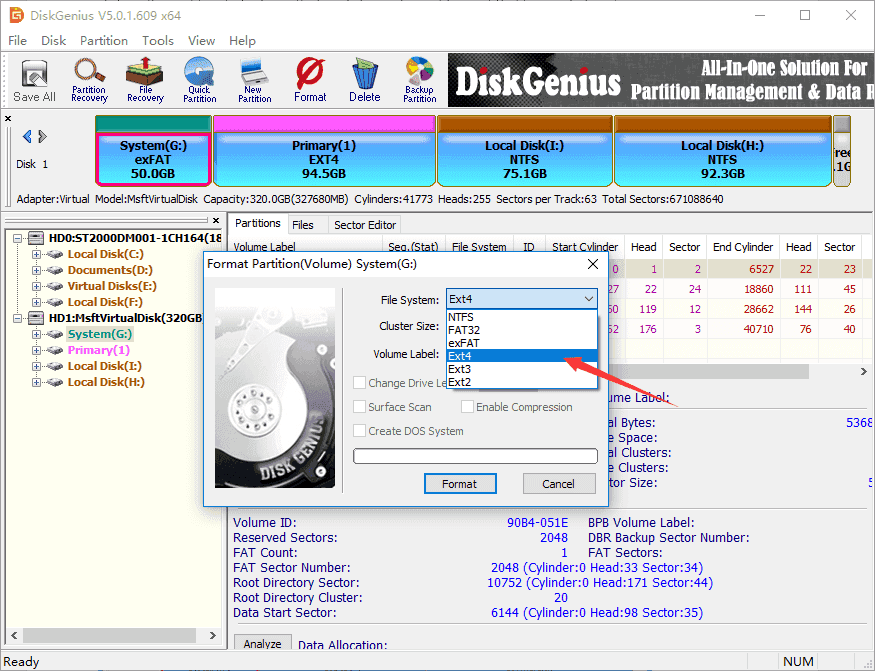Expand the Local Disk(C:) tree node

point(37,254)
